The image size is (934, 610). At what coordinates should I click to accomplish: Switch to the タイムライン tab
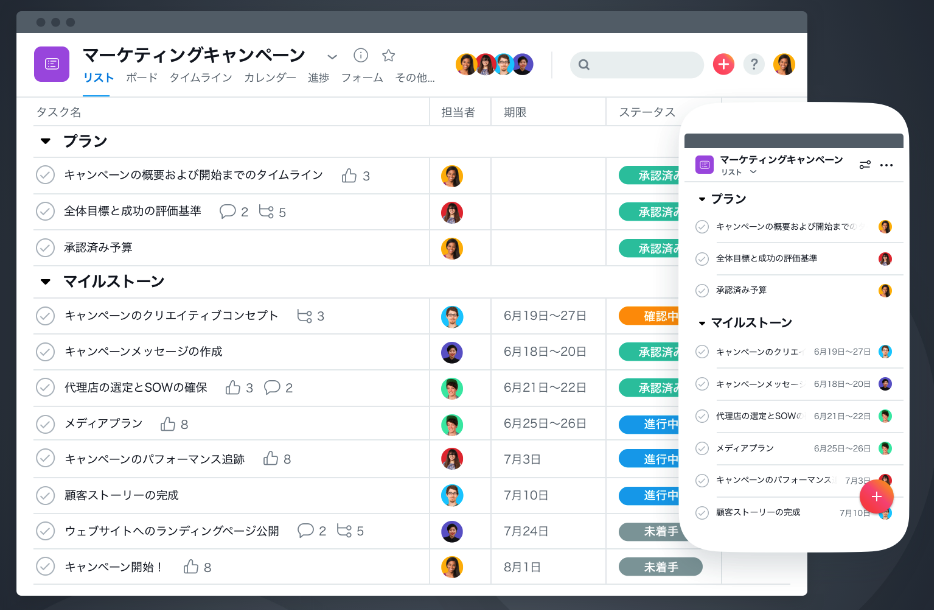click(200, 78)
